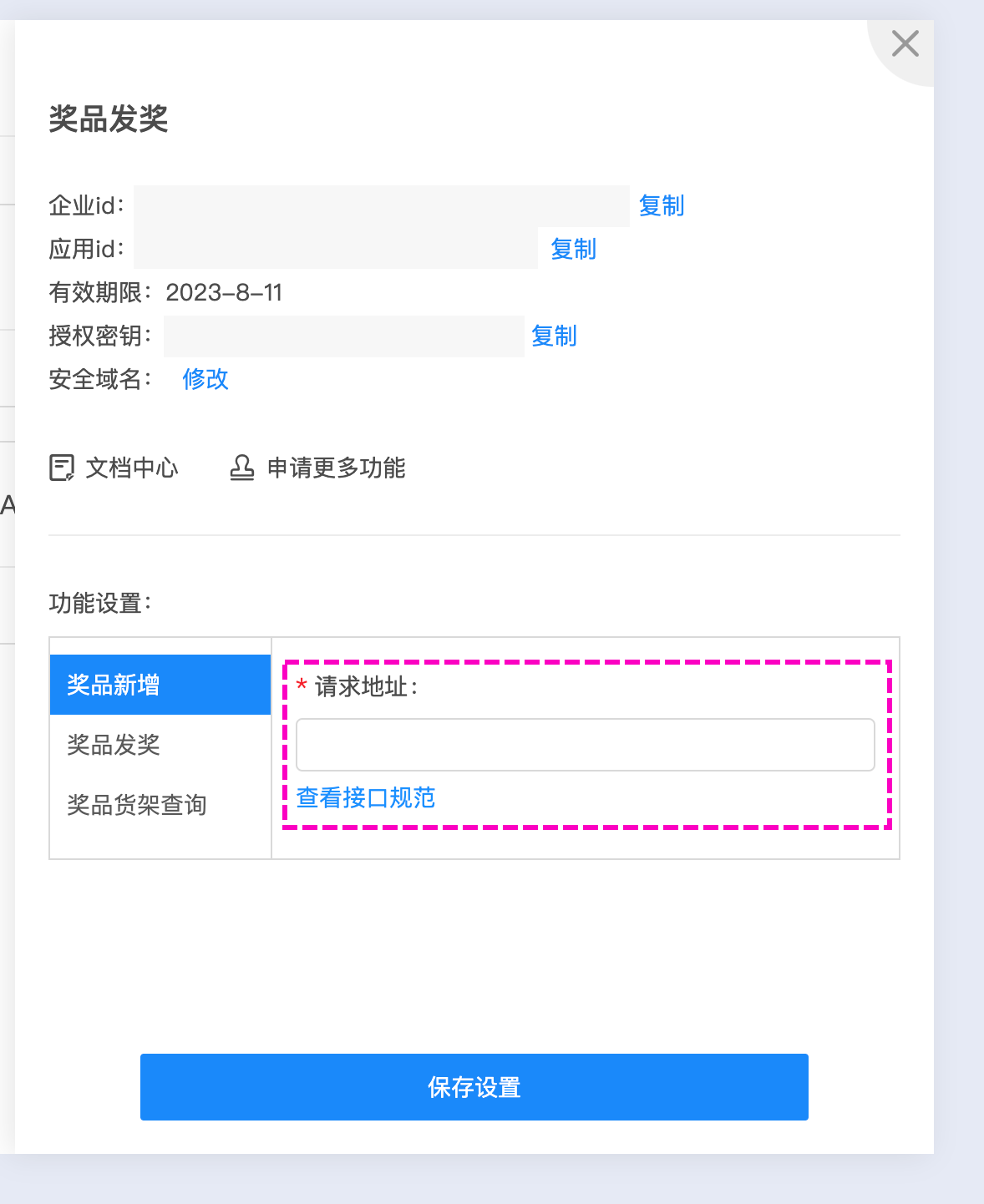The height and width of the screenshot is (1204, 984).
Task: Click 修改 next to 安全域名
Action: [205, 379]
